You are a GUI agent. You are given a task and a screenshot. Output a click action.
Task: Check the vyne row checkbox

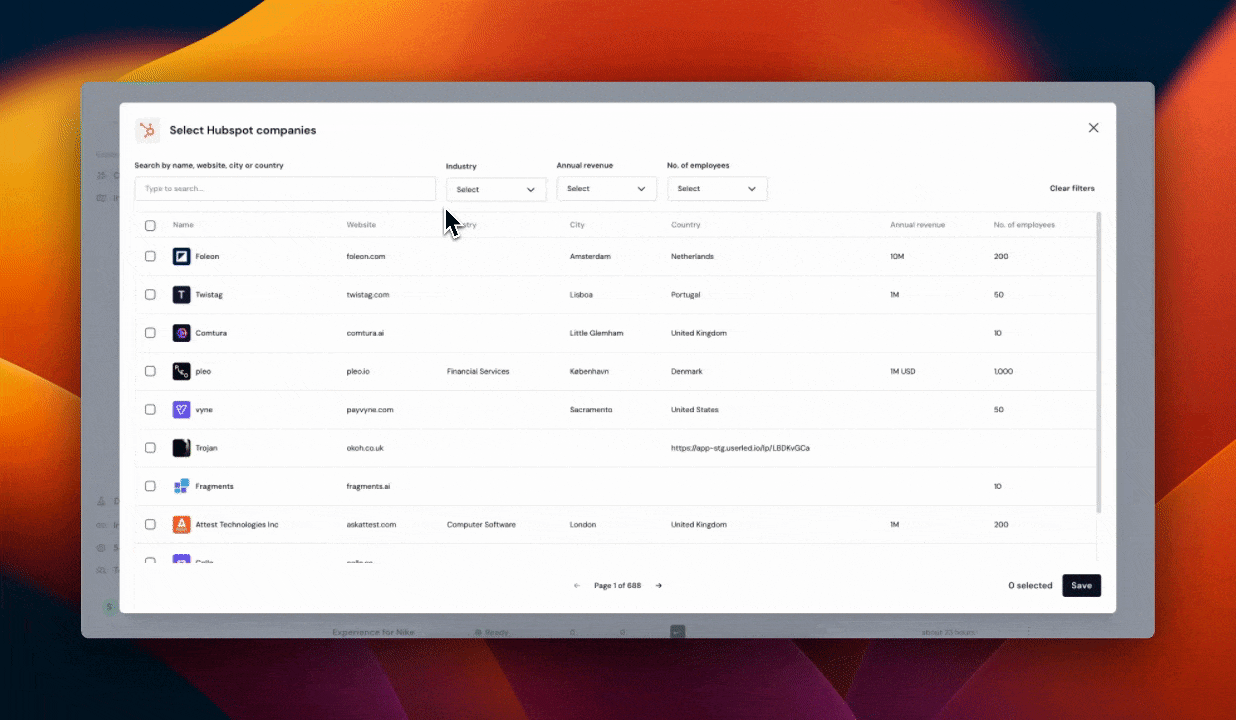tap(150, 410)
